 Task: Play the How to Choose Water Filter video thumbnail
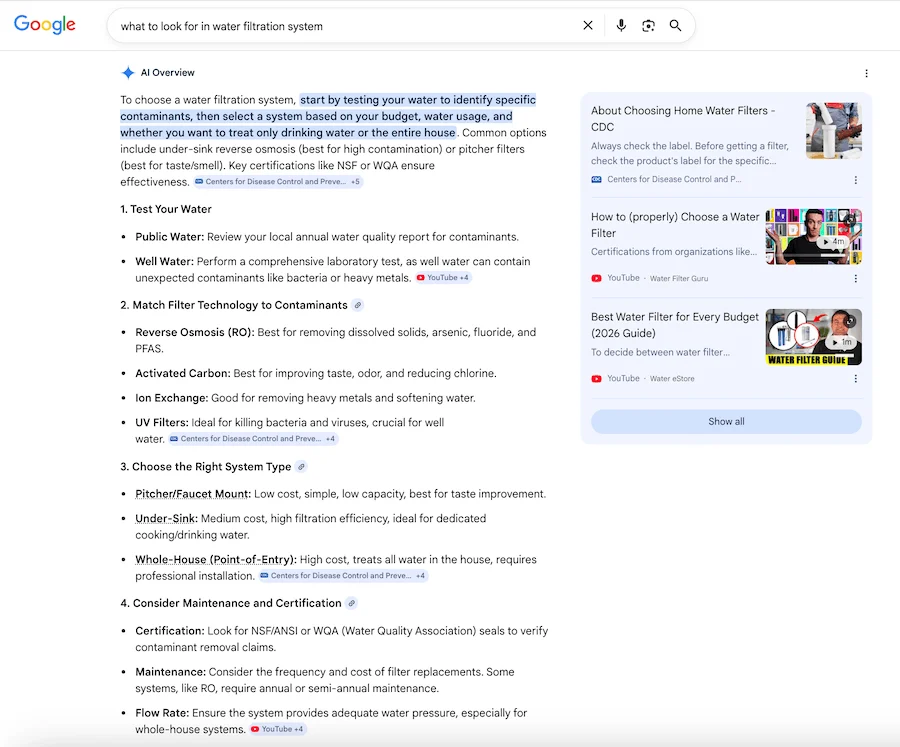(x=813, y=236)
